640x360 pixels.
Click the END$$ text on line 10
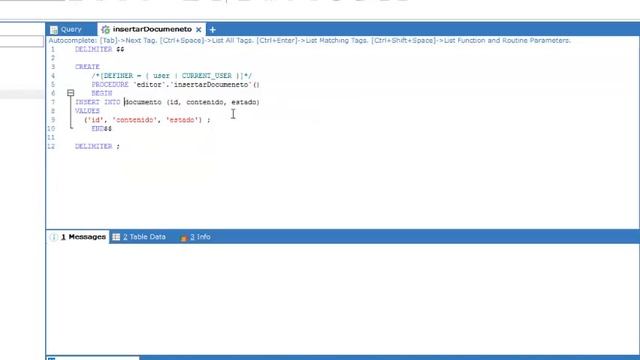pyautogui.click(x=102, y=129)
